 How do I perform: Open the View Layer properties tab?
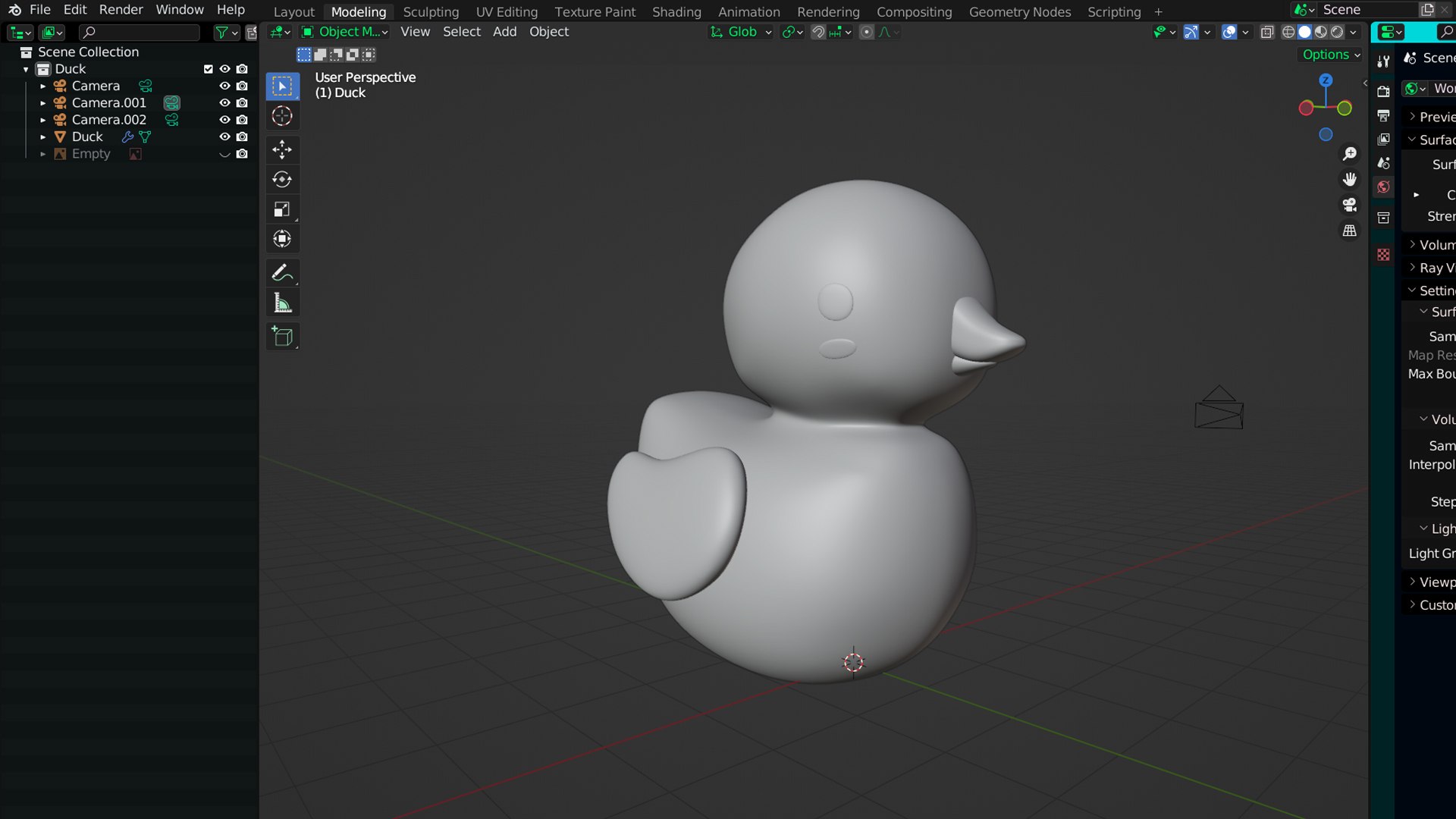[1384, 140]
